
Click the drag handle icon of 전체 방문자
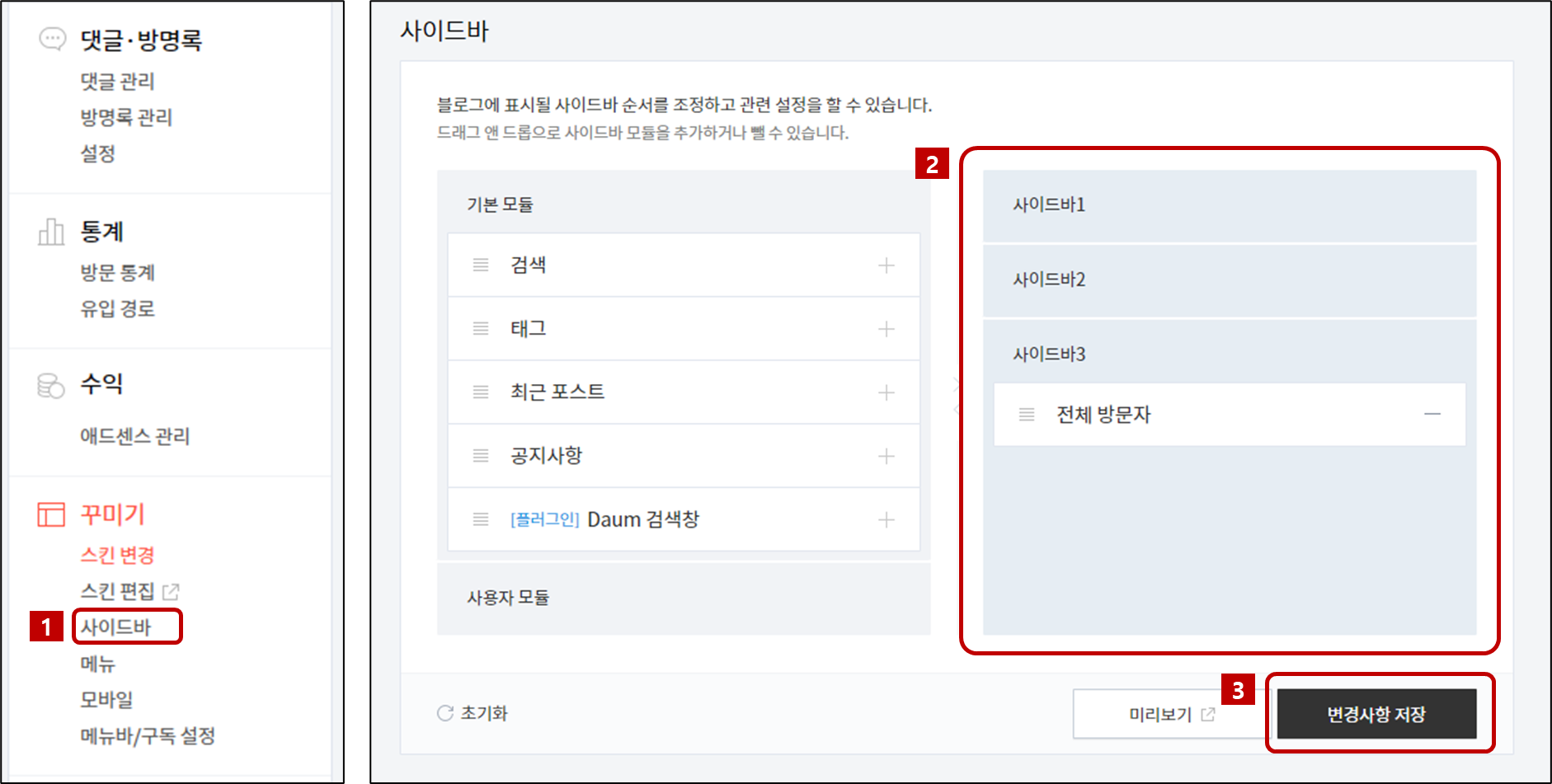1027,414
